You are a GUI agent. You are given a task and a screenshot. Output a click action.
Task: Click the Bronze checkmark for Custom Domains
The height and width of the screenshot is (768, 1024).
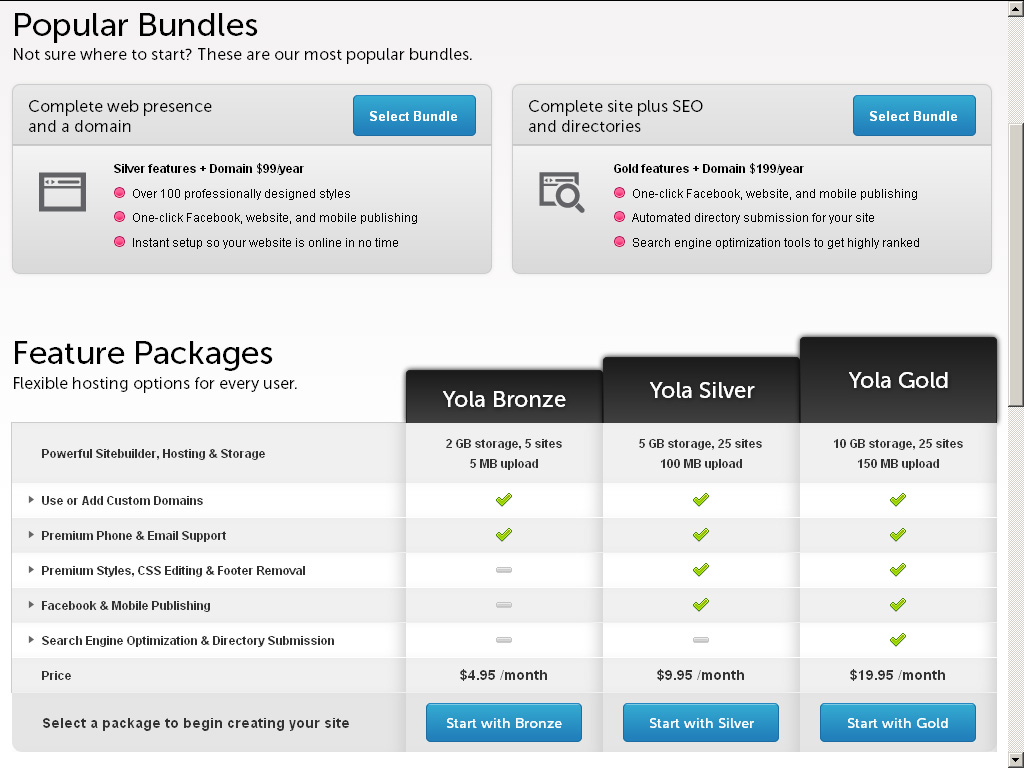coord(504,500)
